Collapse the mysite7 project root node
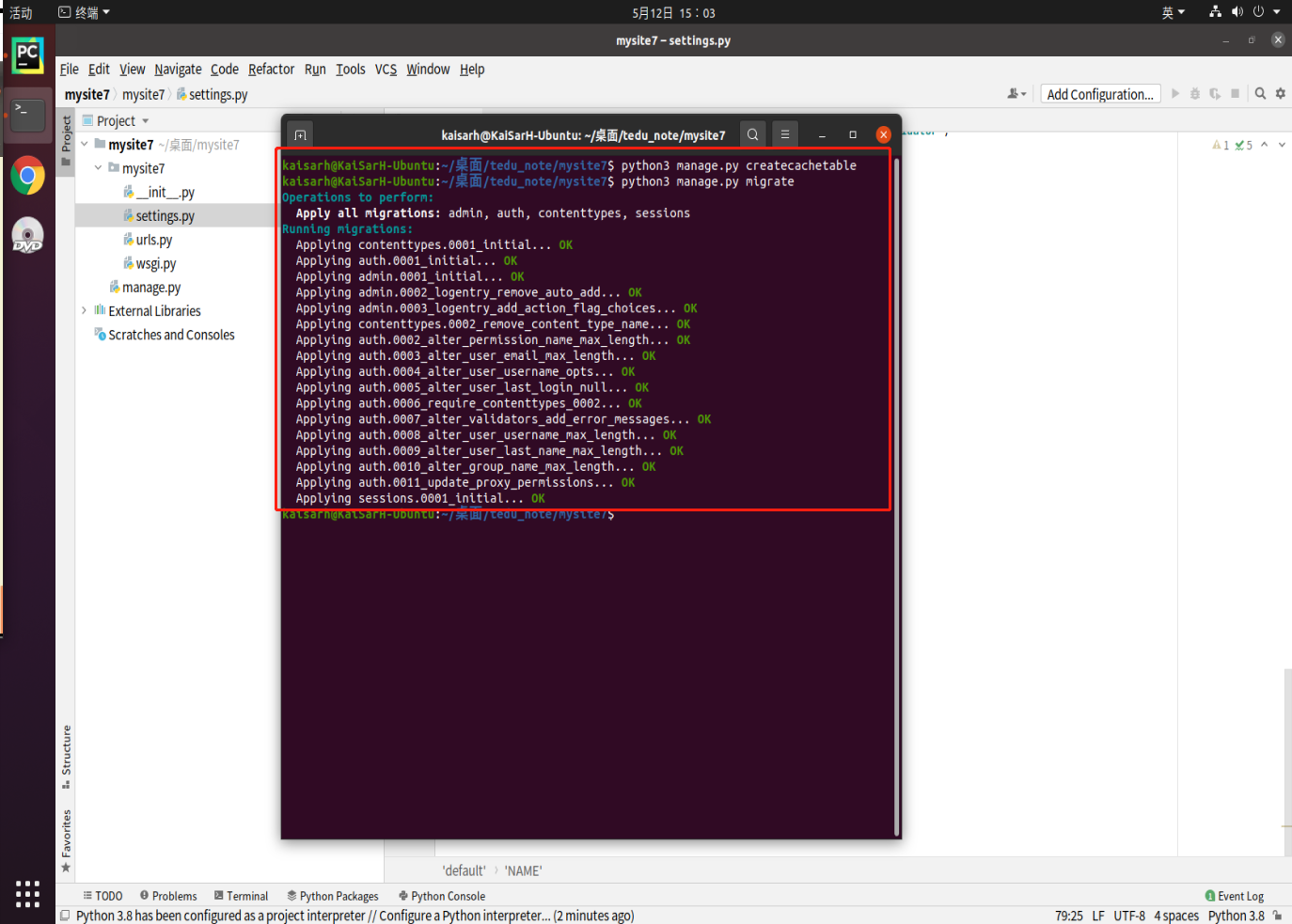Viewport: 1292px width, 924px height. [x=83, y=144]
